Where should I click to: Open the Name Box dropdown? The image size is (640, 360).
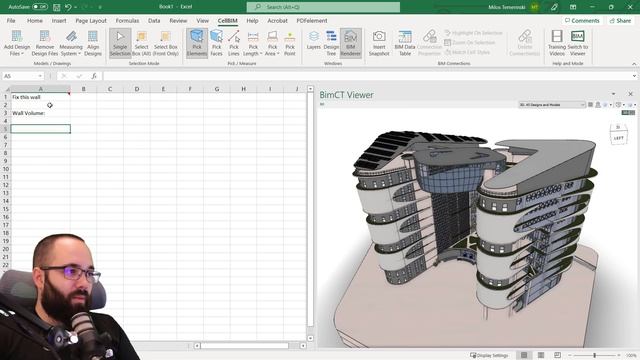40,76
